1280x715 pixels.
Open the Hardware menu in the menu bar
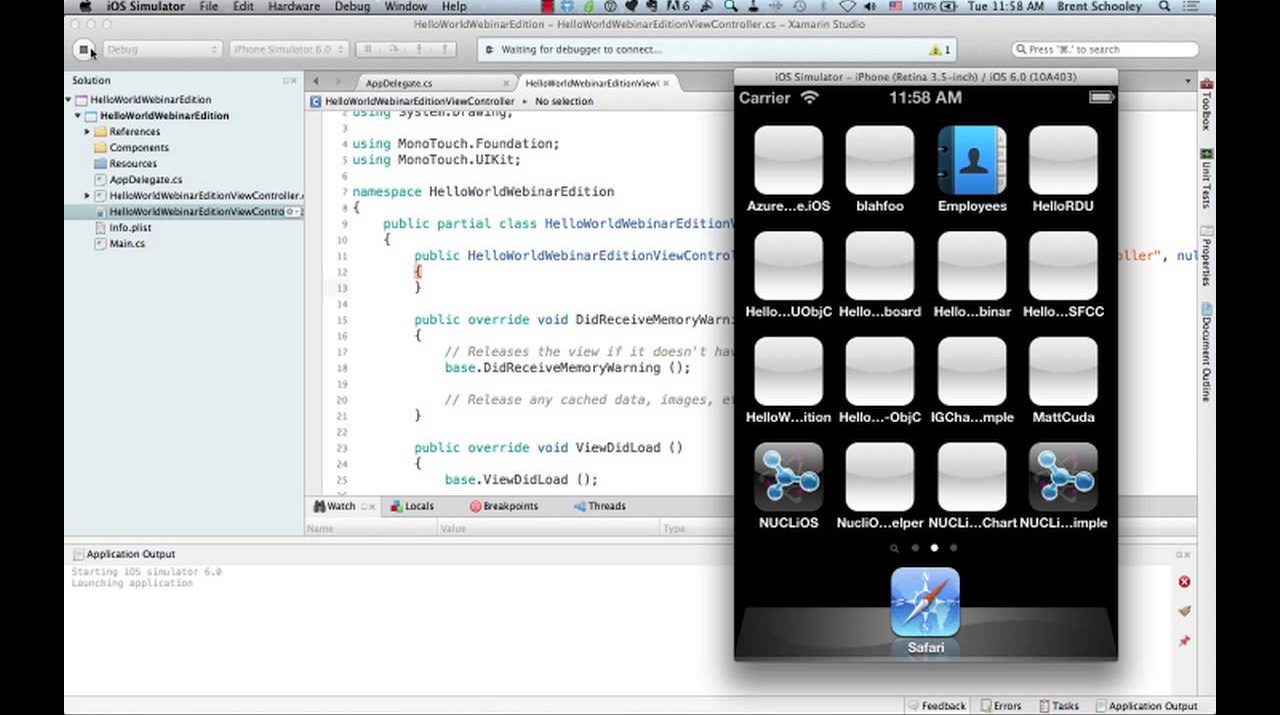[x=293, y=7]
